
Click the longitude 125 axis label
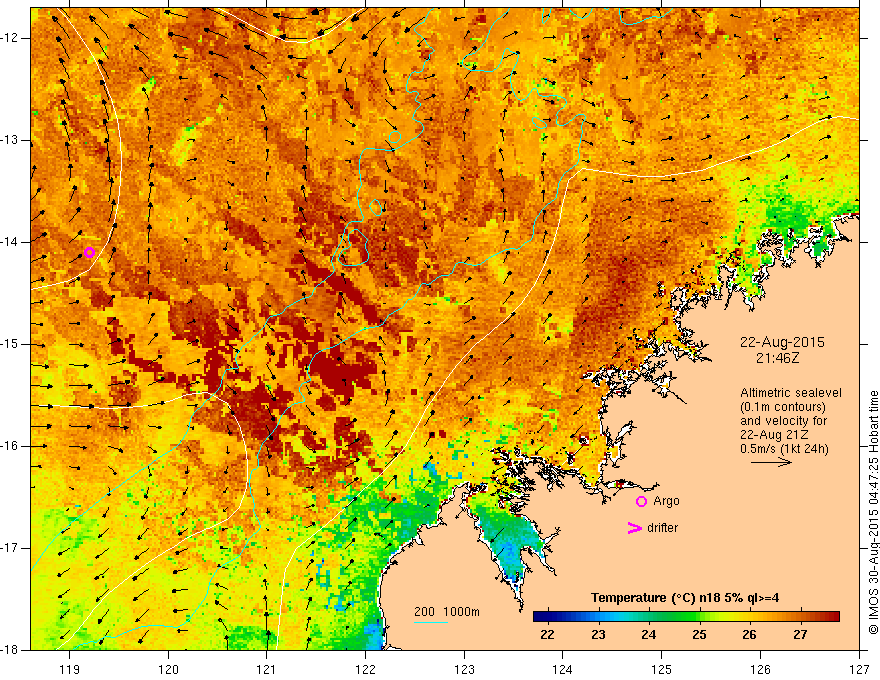coord(662,669)
